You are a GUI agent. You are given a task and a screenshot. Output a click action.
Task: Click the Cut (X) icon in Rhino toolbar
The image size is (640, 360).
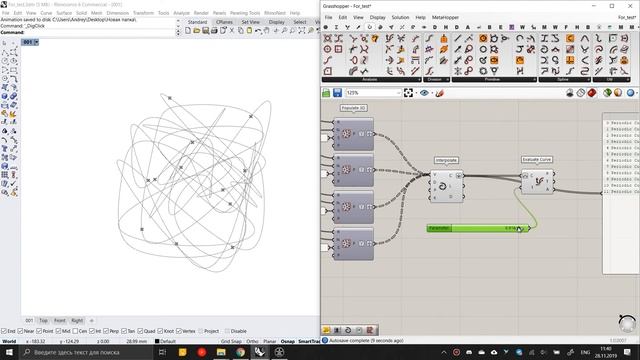[x=232, y=31]
